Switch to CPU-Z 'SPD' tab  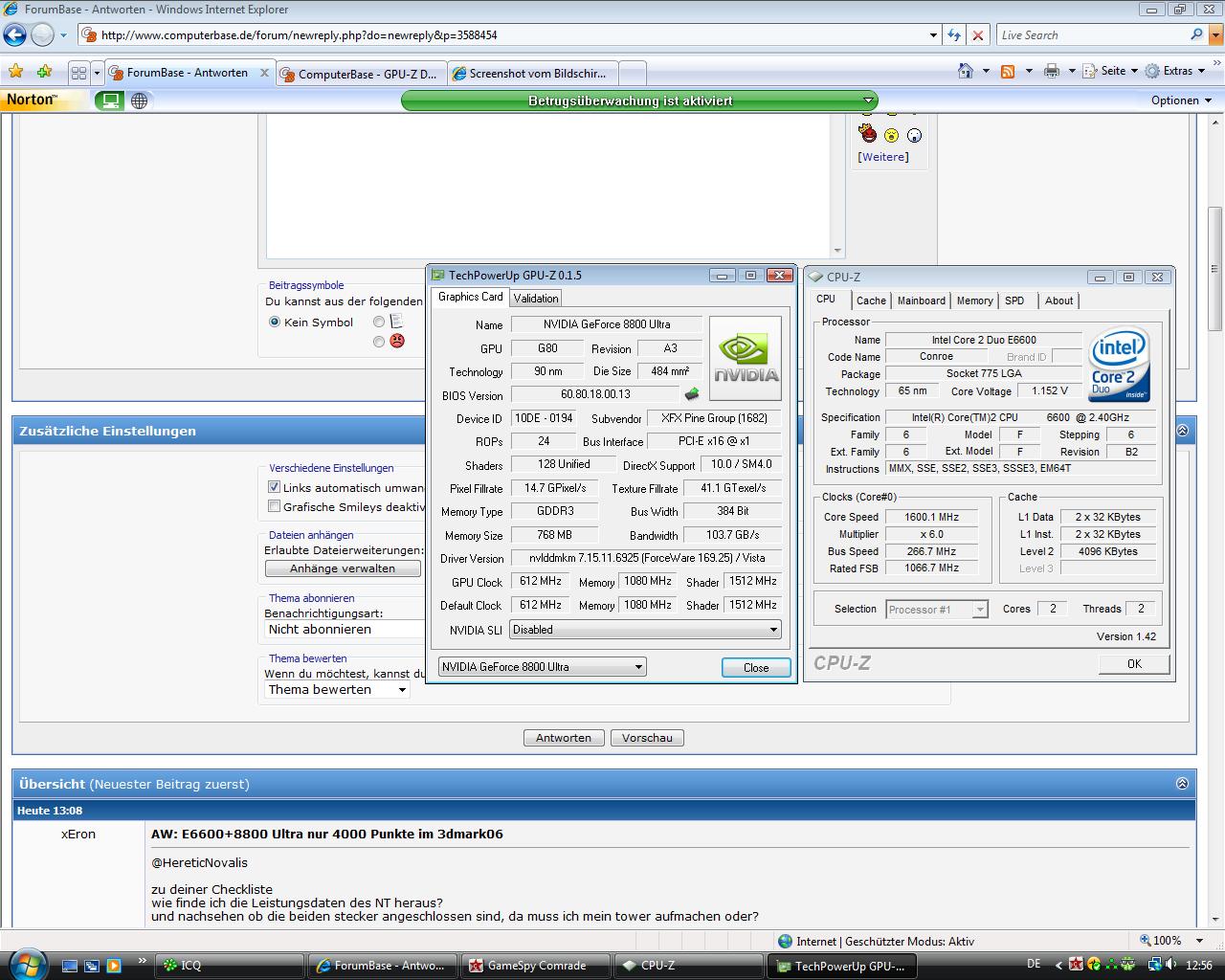coord(1014,301)
